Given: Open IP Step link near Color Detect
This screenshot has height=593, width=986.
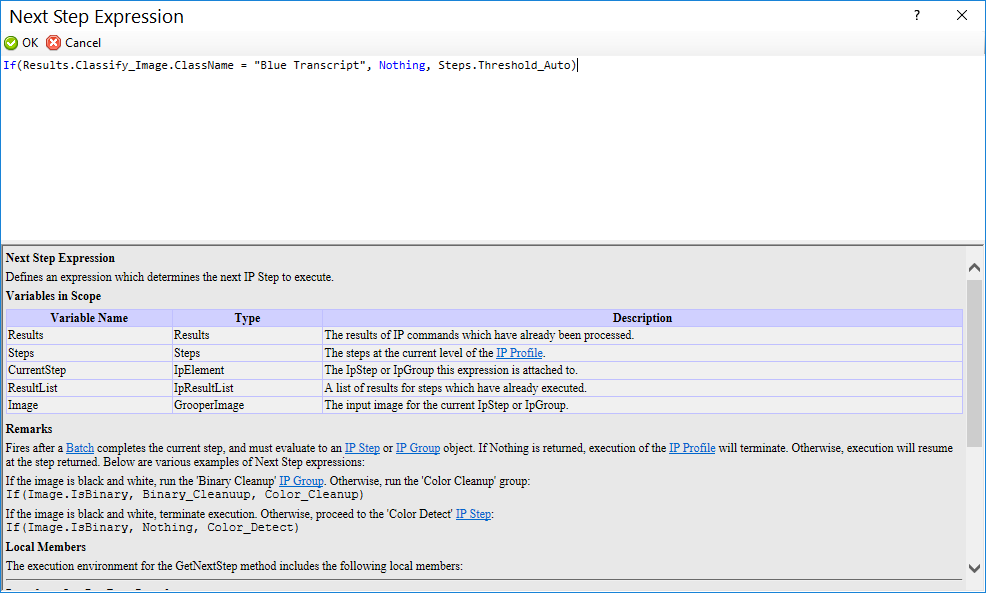Looking at the screenshot, I should coord(473,514).
